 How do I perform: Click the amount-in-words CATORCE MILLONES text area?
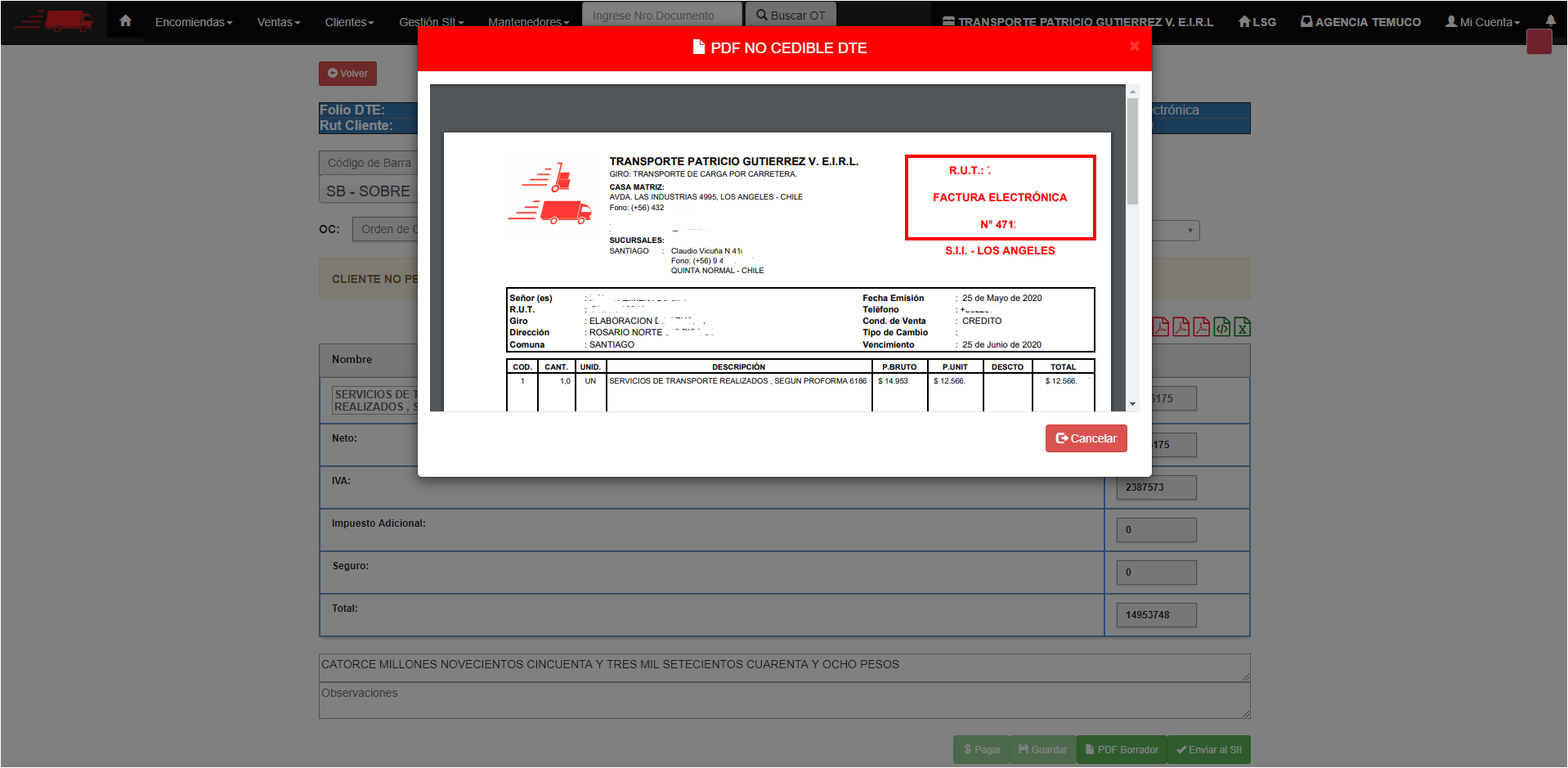coord(784,668)
